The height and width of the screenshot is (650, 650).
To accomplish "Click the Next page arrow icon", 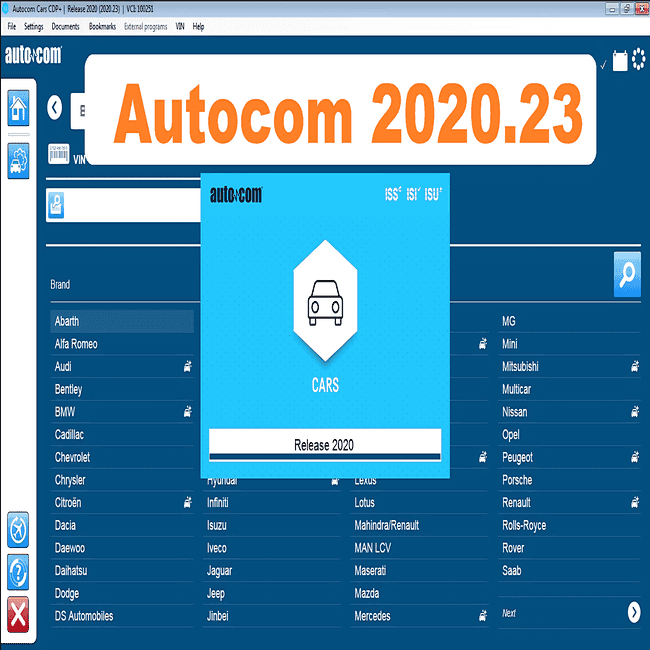I will coord(634,612).
